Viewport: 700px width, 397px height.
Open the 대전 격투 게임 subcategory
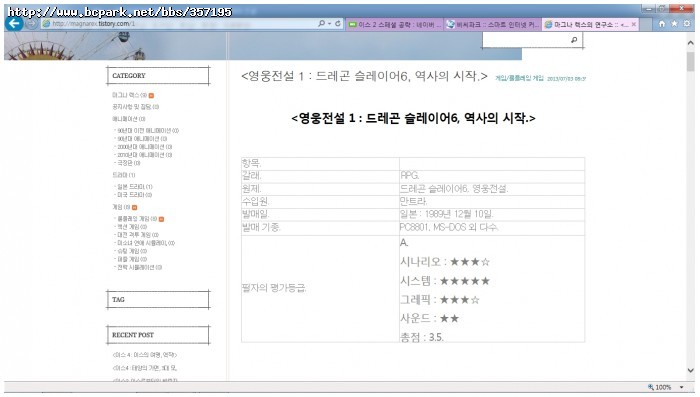(138, 235)
